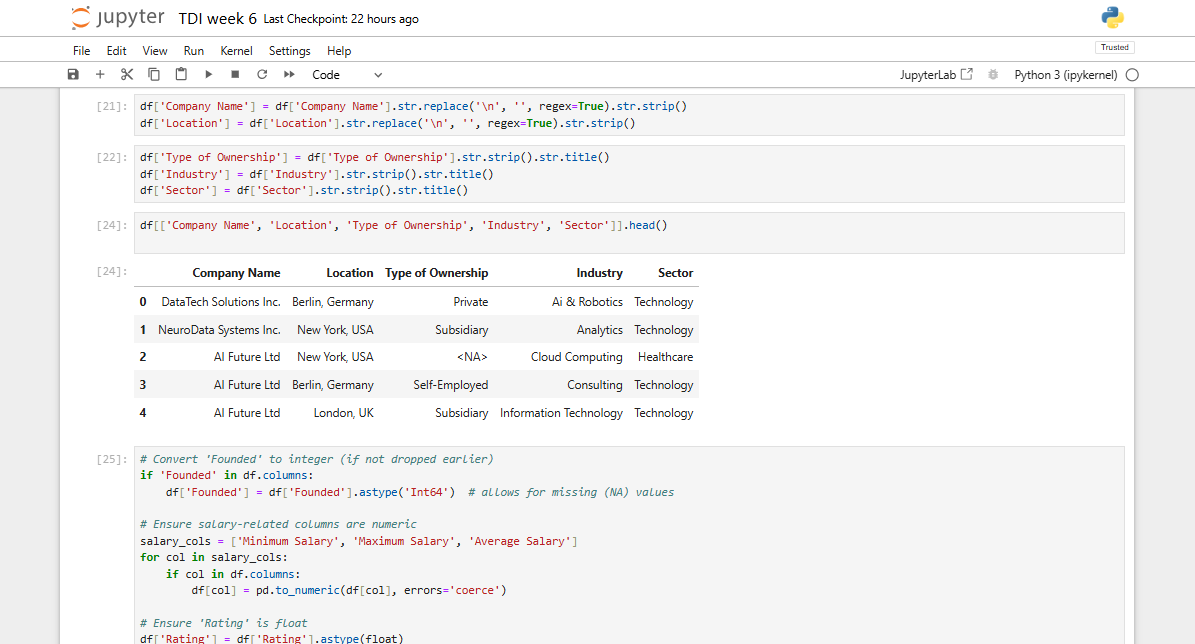Copy the selected cell
Image resolution: width=1195 pixels, height=644 pixels.
pyautogui.click(x=154, y=75)
